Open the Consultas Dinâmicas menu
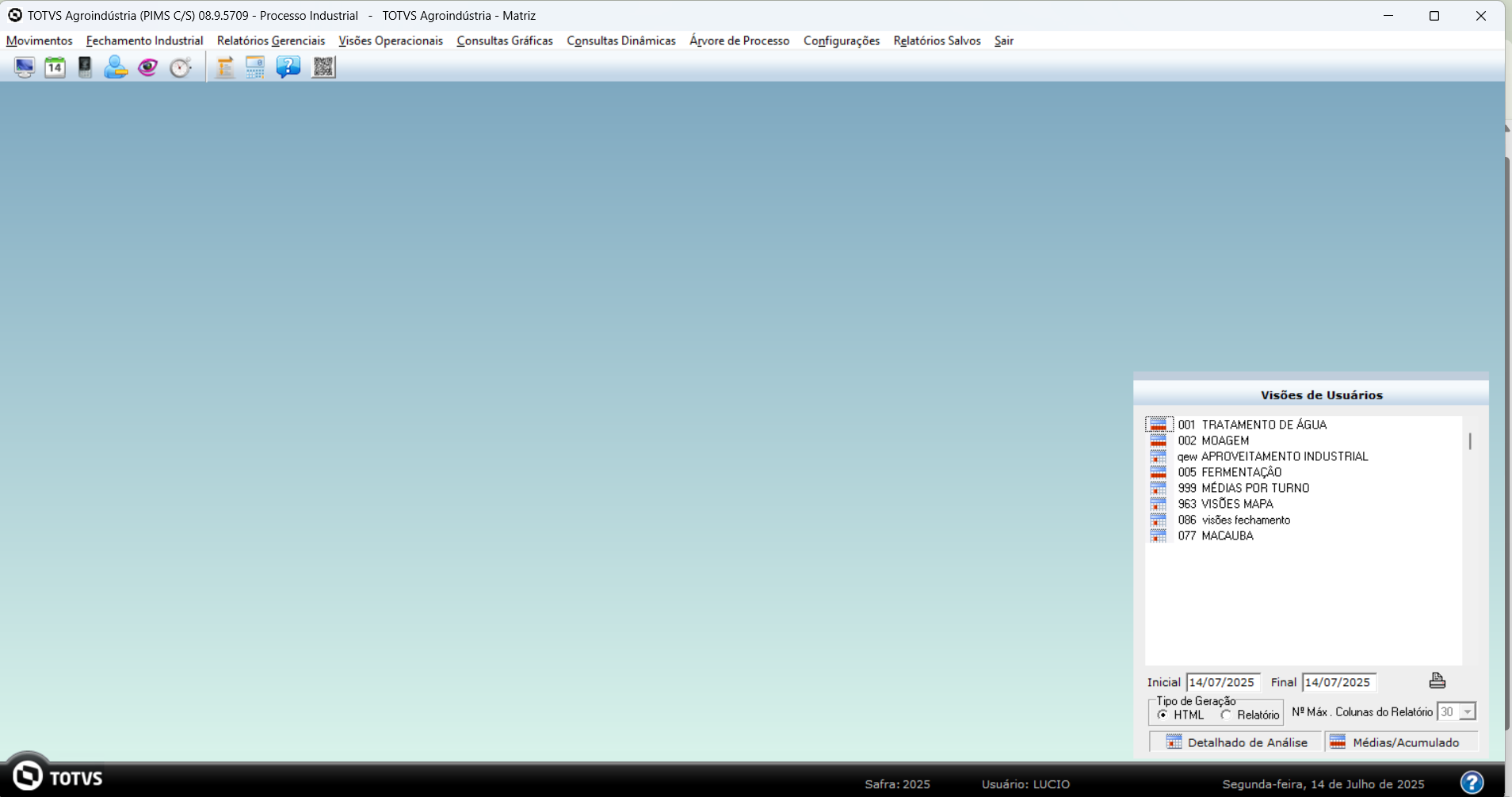The height and width of the screenshot is (797, 1512). tap(621, 40)
